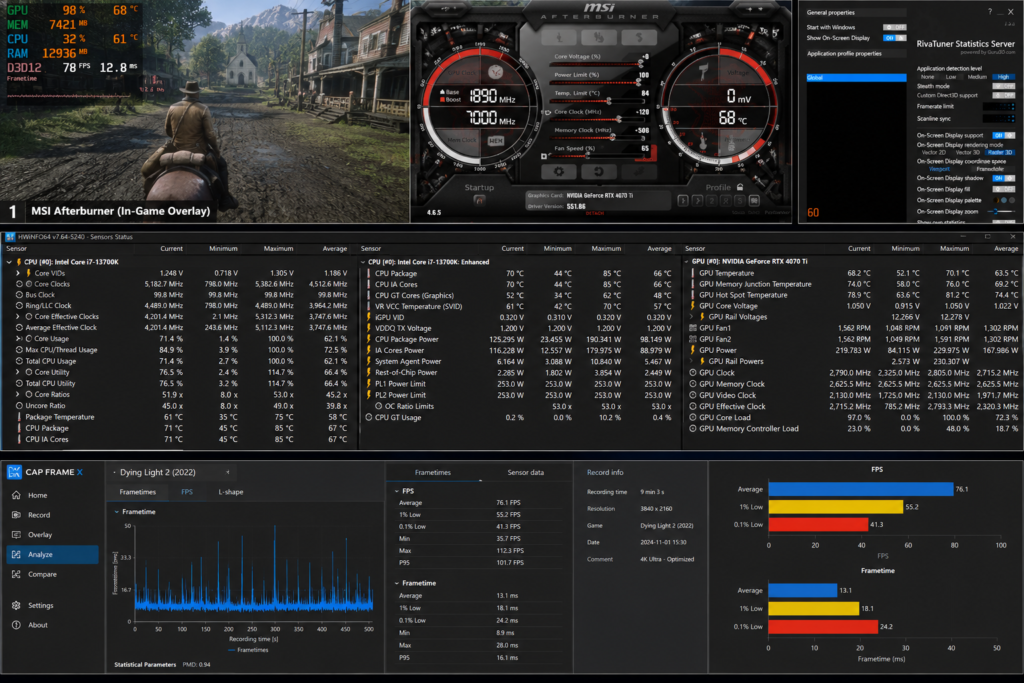Viewport: 1024px width, 683px height.
Task: Open Analyze page in CapFrameX
Action: [x=53, y=554]
